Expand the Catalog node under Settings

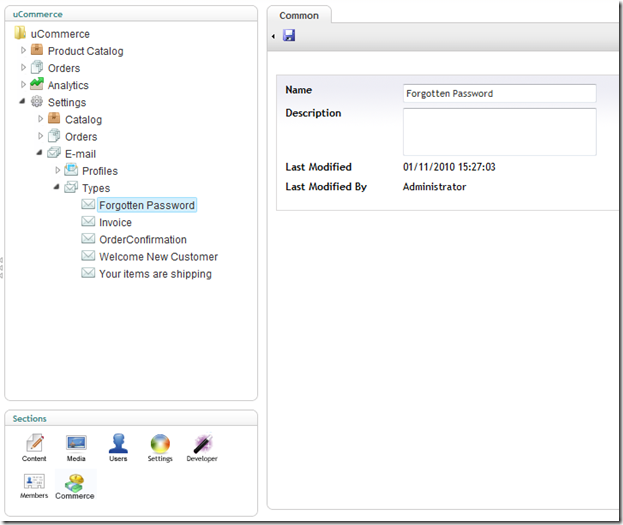(40, 118)
